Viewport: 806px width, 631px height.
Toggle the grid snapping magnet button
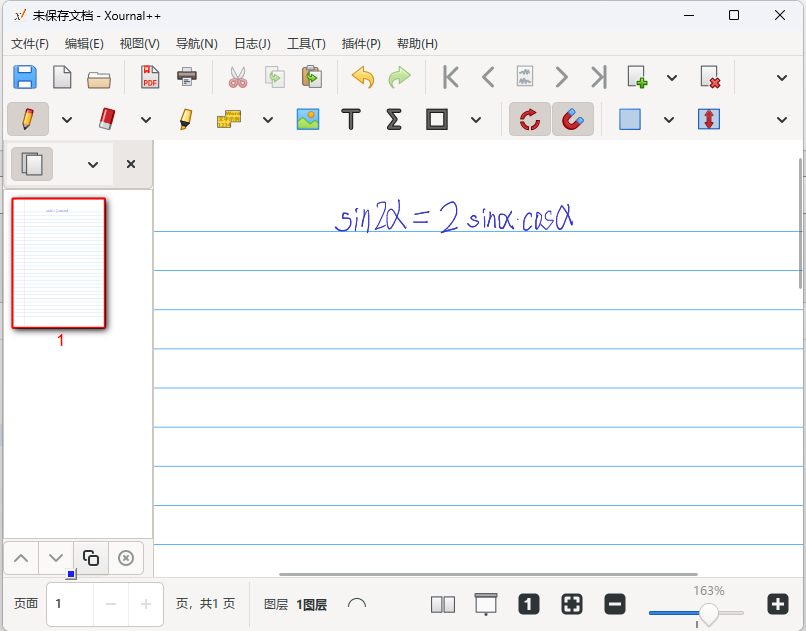pos(572,119)
